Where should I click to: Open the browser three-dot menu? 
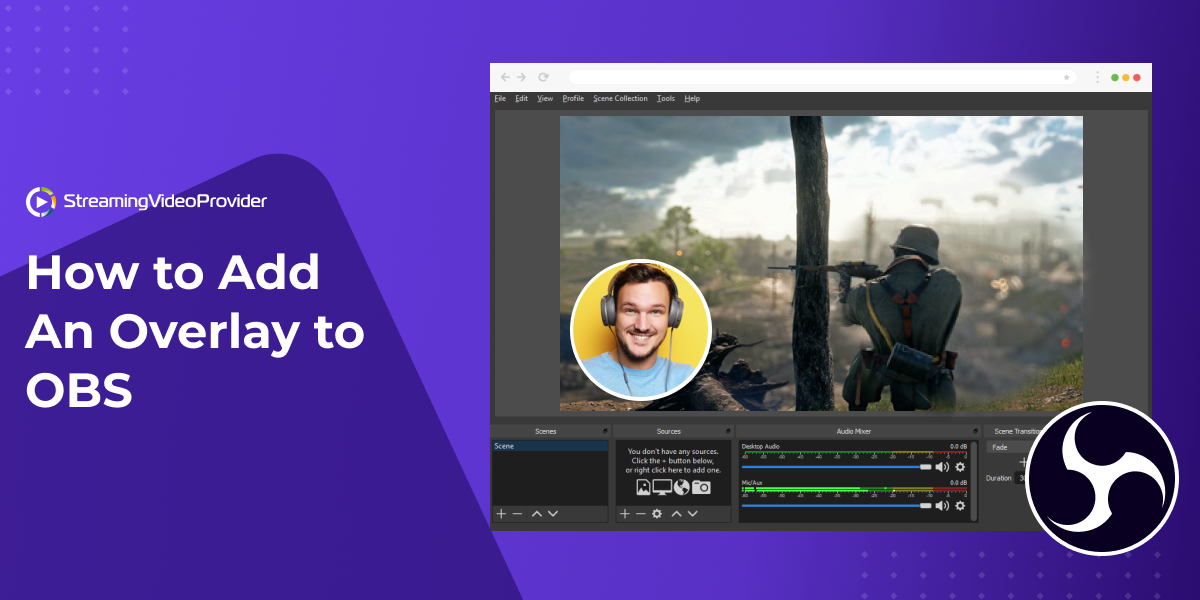1097,77
